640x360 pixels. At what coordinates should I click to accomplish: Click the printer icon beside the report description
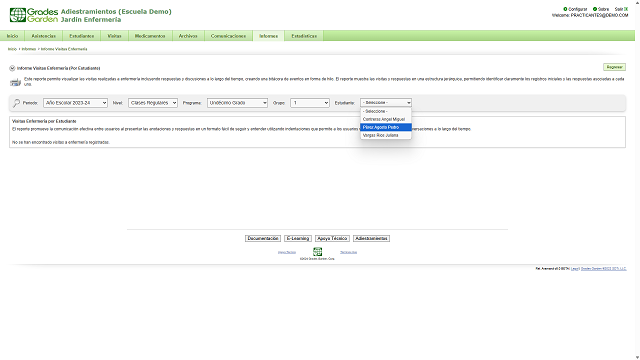(x=16, y=82)
